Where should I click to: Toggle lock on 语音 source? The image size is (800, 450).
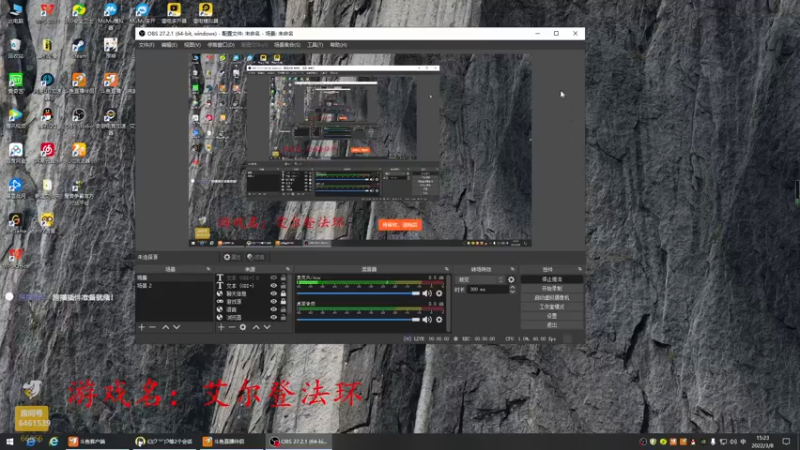pyautogui.click(x=283, y=309)
